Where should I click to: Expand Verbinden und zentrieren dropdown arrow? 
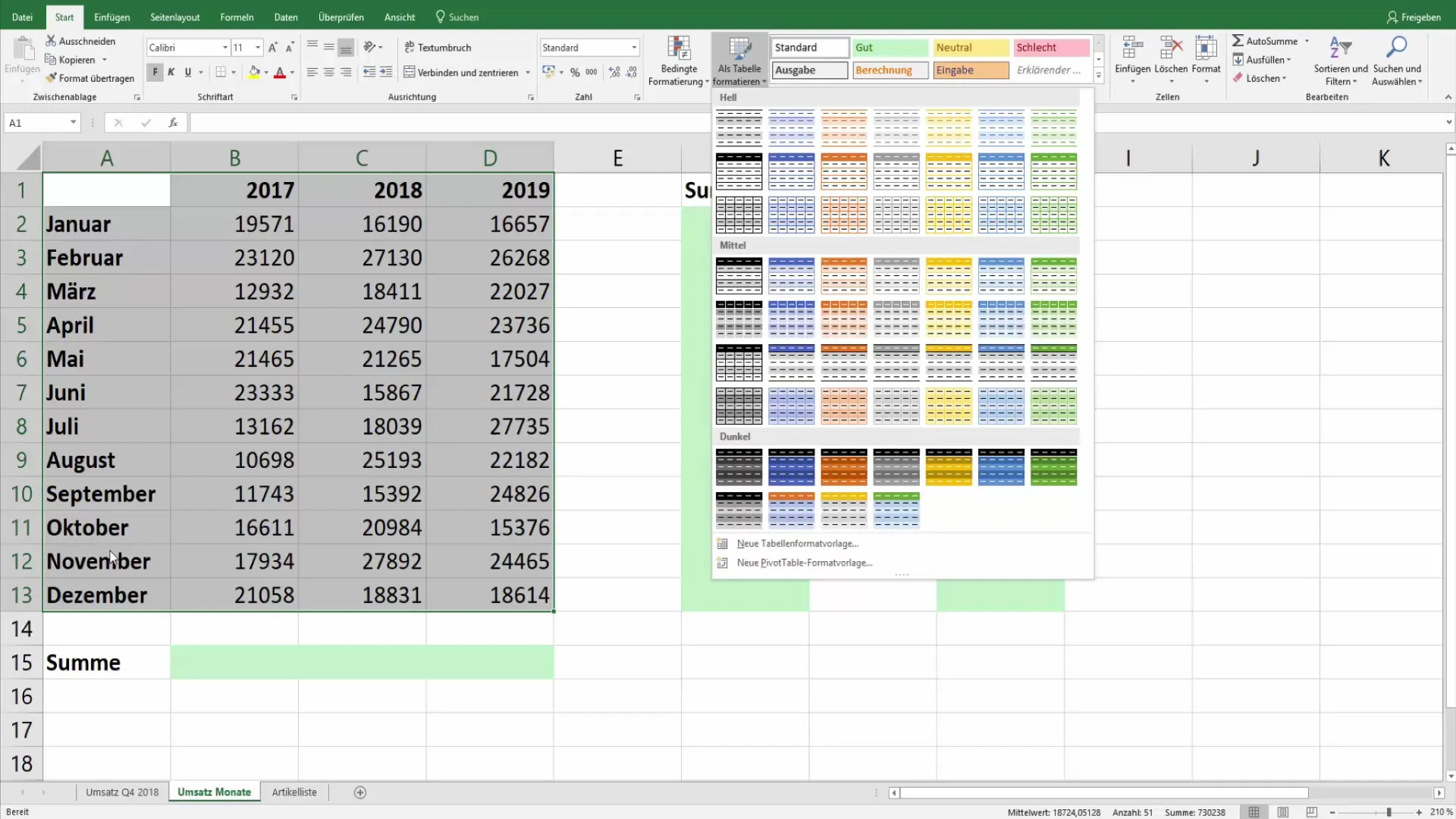[x=528, y=73]
